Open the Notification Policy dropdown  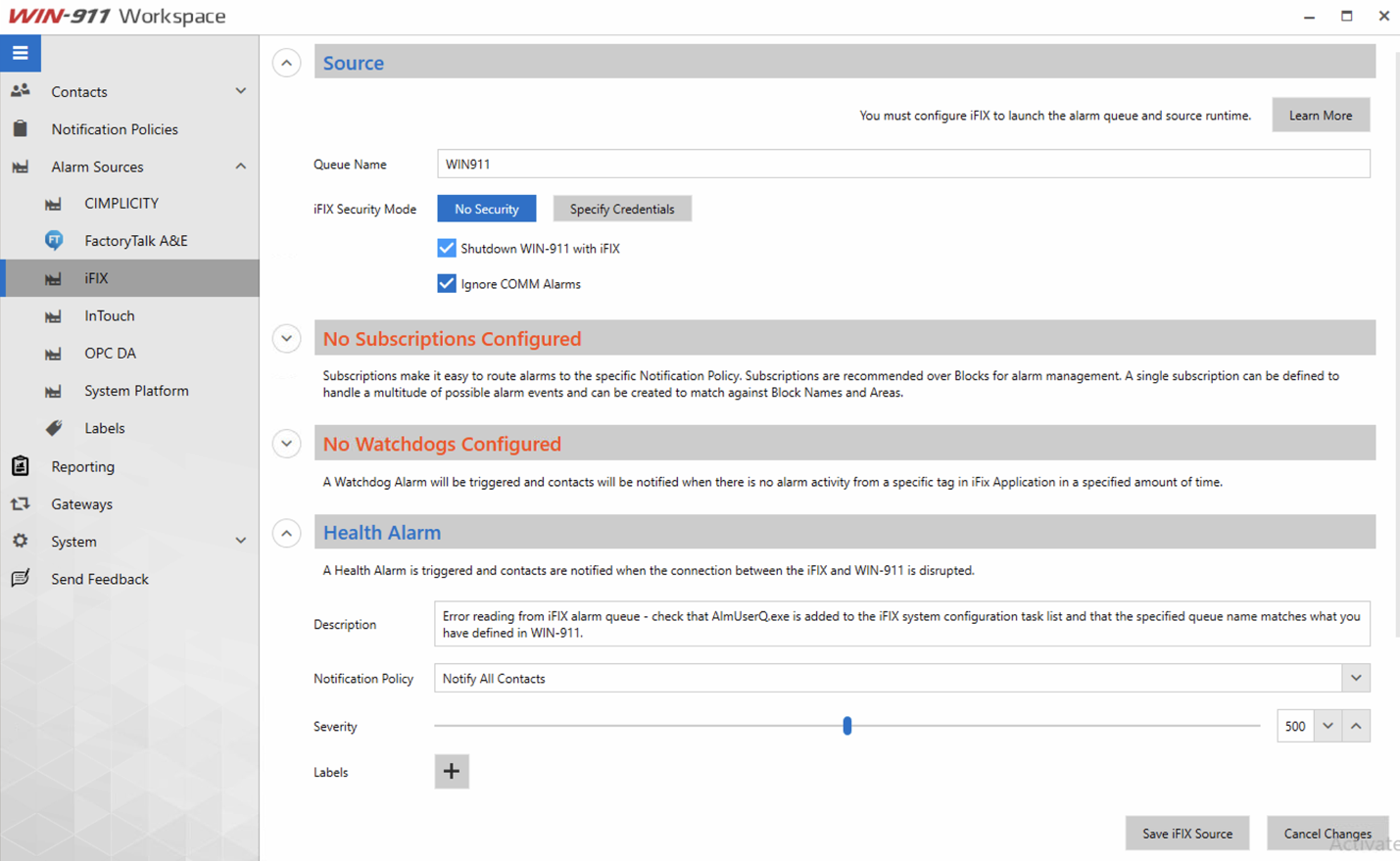click(x=1356, y=678)
